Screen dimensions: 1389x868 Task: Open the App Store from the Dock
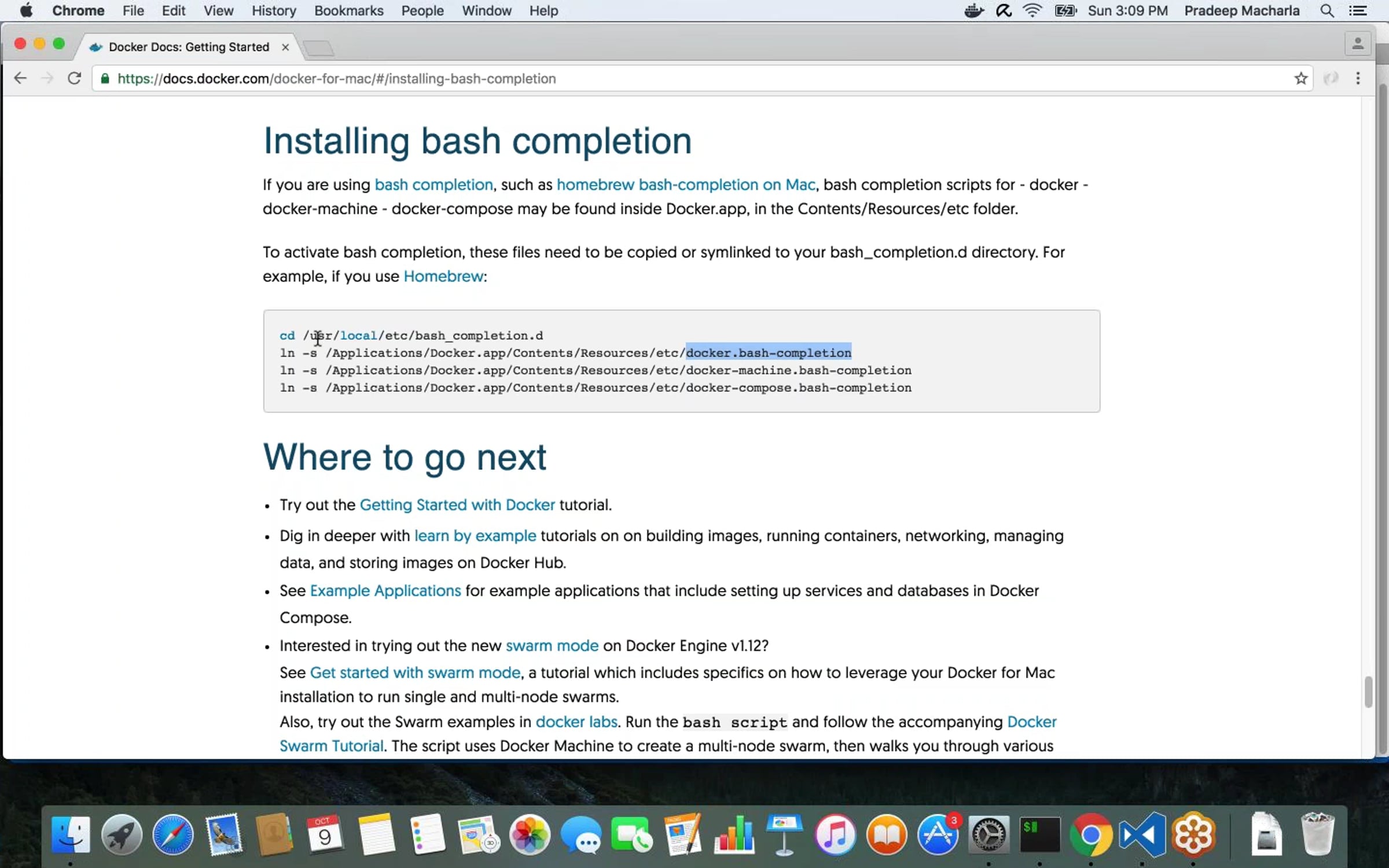pyautogui.click(x=938, y=834)
